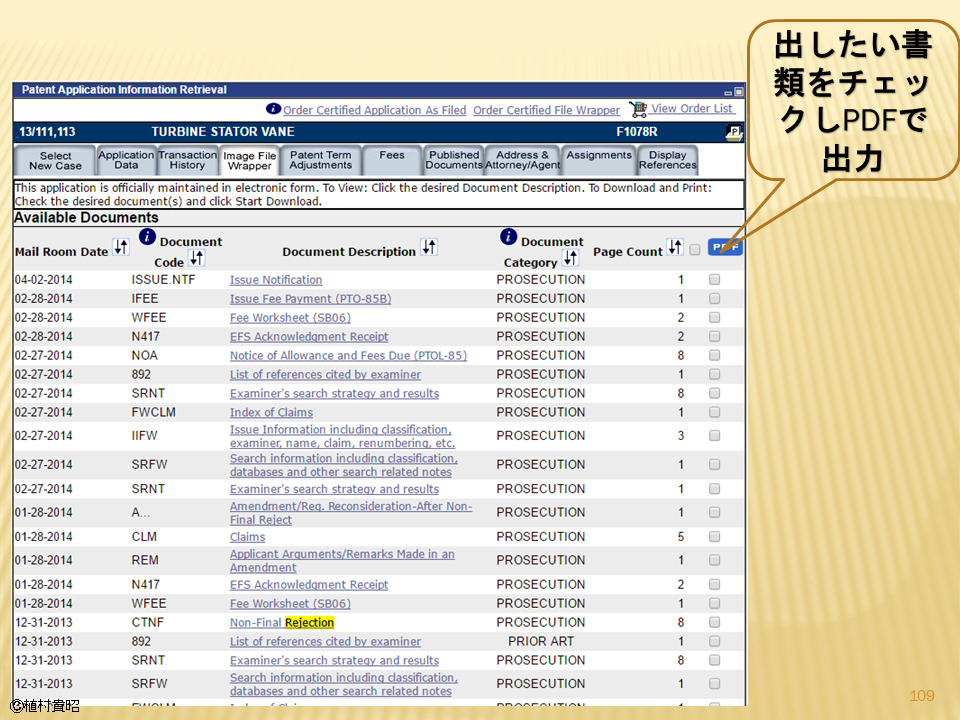960x720 pixels.
Task: Sort by Document Description arrows
Action: (x=429, y=247)
